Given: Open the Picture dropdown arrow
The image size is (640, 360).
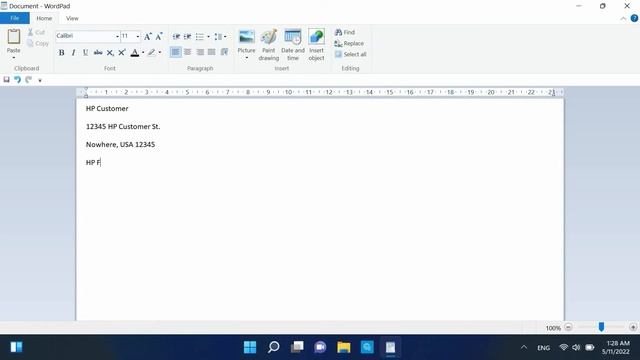Looking at the screenshot, I should point(247,58).
